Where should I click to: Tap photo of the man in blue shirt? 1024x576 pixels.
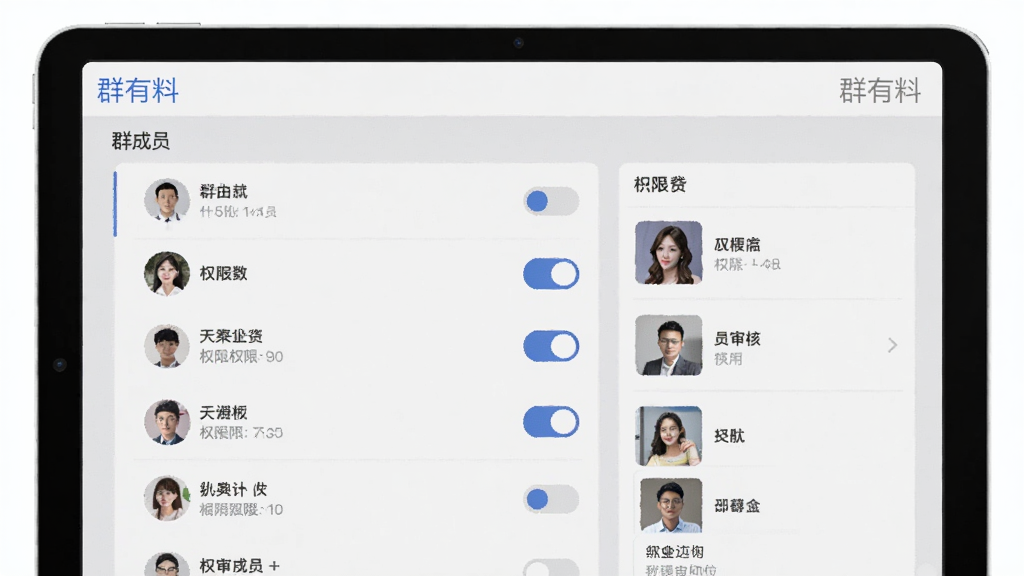pyautogui.click(x=671, y=505)
